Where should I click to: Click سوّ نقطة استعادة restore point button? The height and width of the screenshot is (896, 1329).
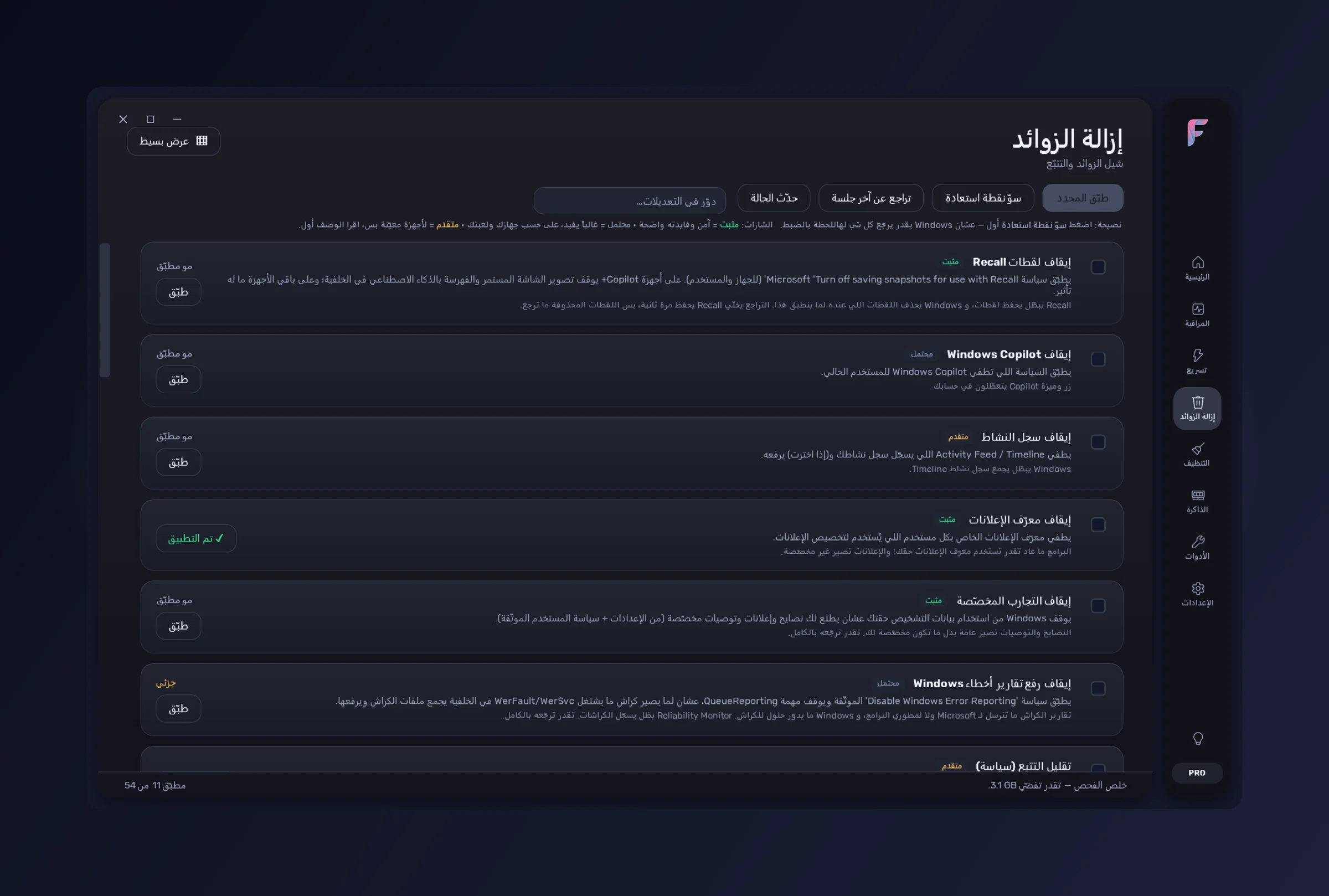(983, 198)
